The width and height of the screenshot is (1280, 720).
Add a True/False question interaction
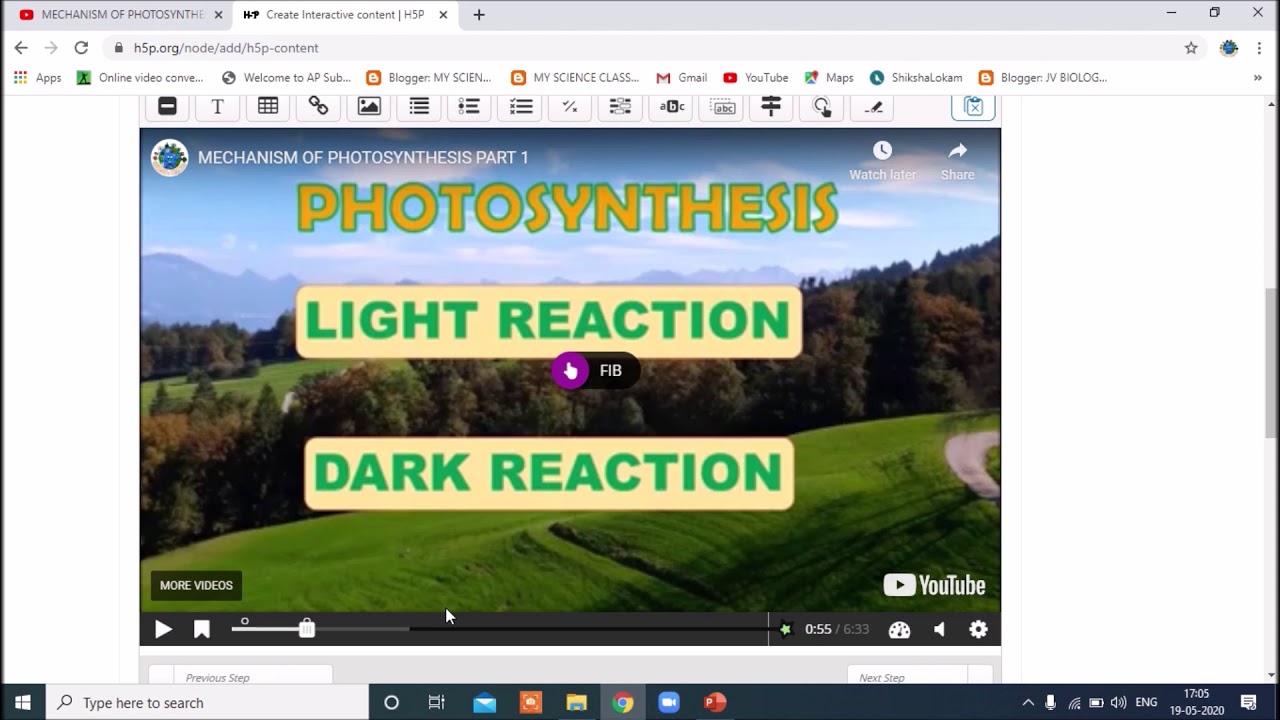(x=570, y=106)
